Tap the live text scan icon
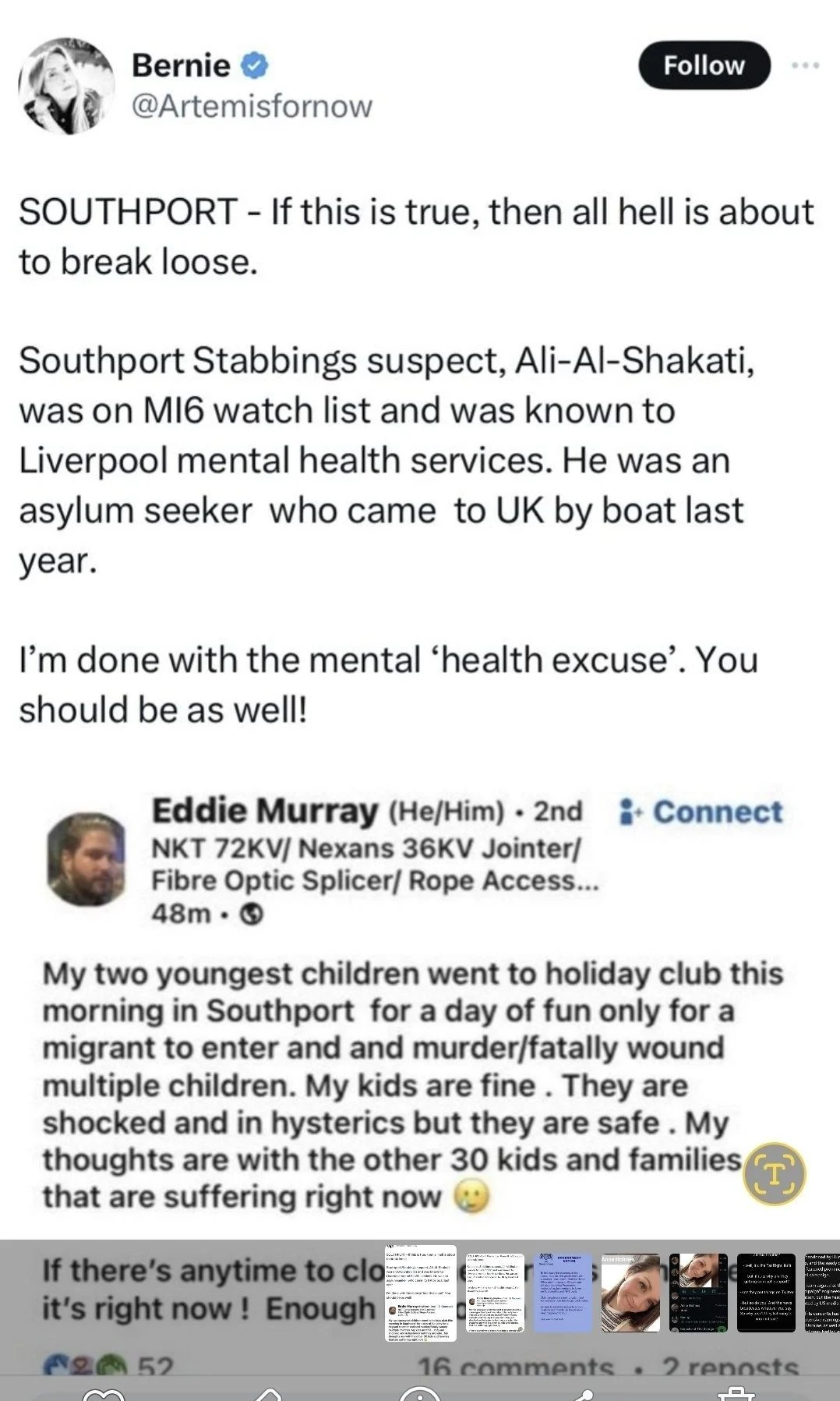The height and width of the screenshot is (1401, 840). click(x=774, y=1173)
